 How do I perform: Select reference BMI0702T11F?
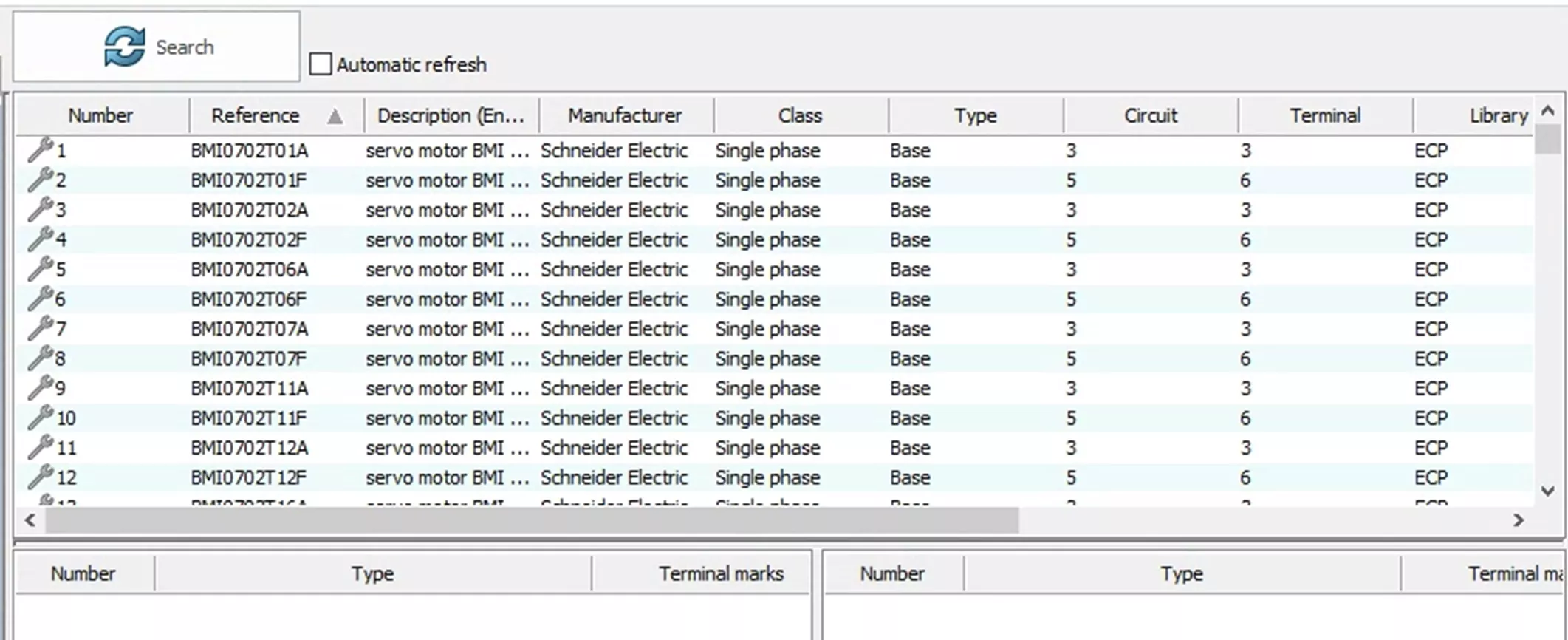point(249,418)
